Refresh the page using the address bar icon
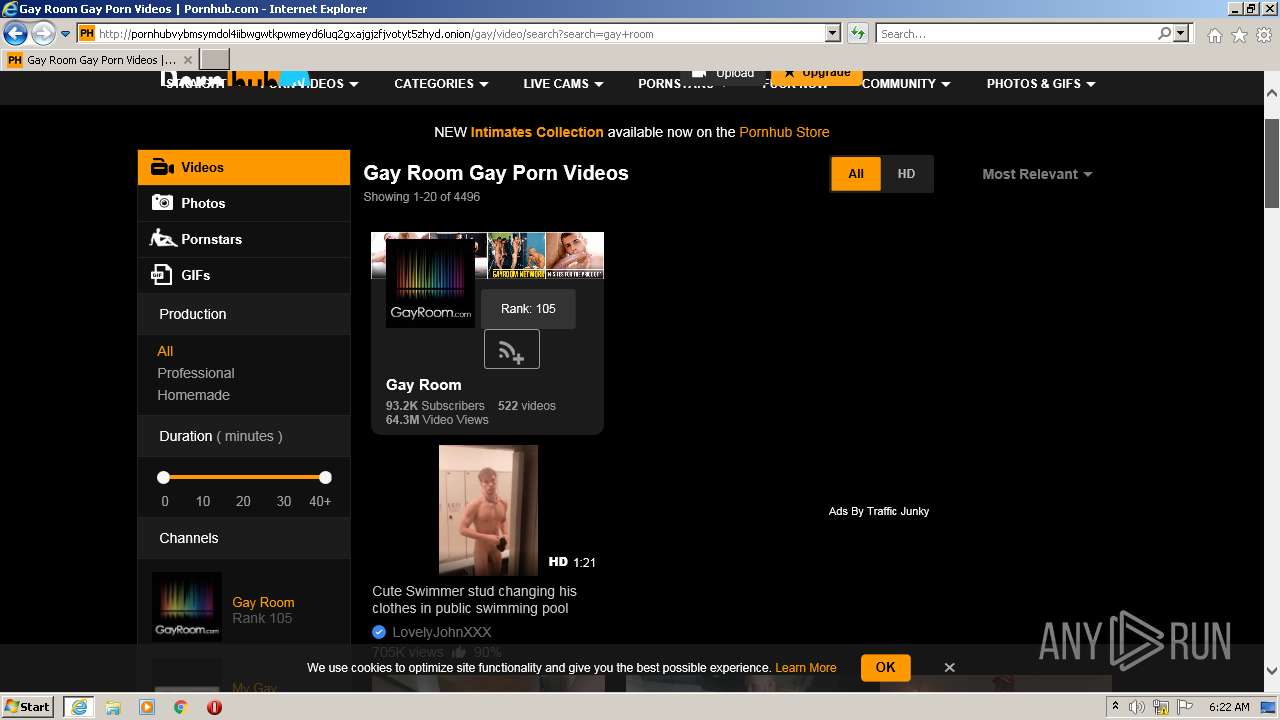This screenshot has height=720, width=1280. click(x=857, y=33)
